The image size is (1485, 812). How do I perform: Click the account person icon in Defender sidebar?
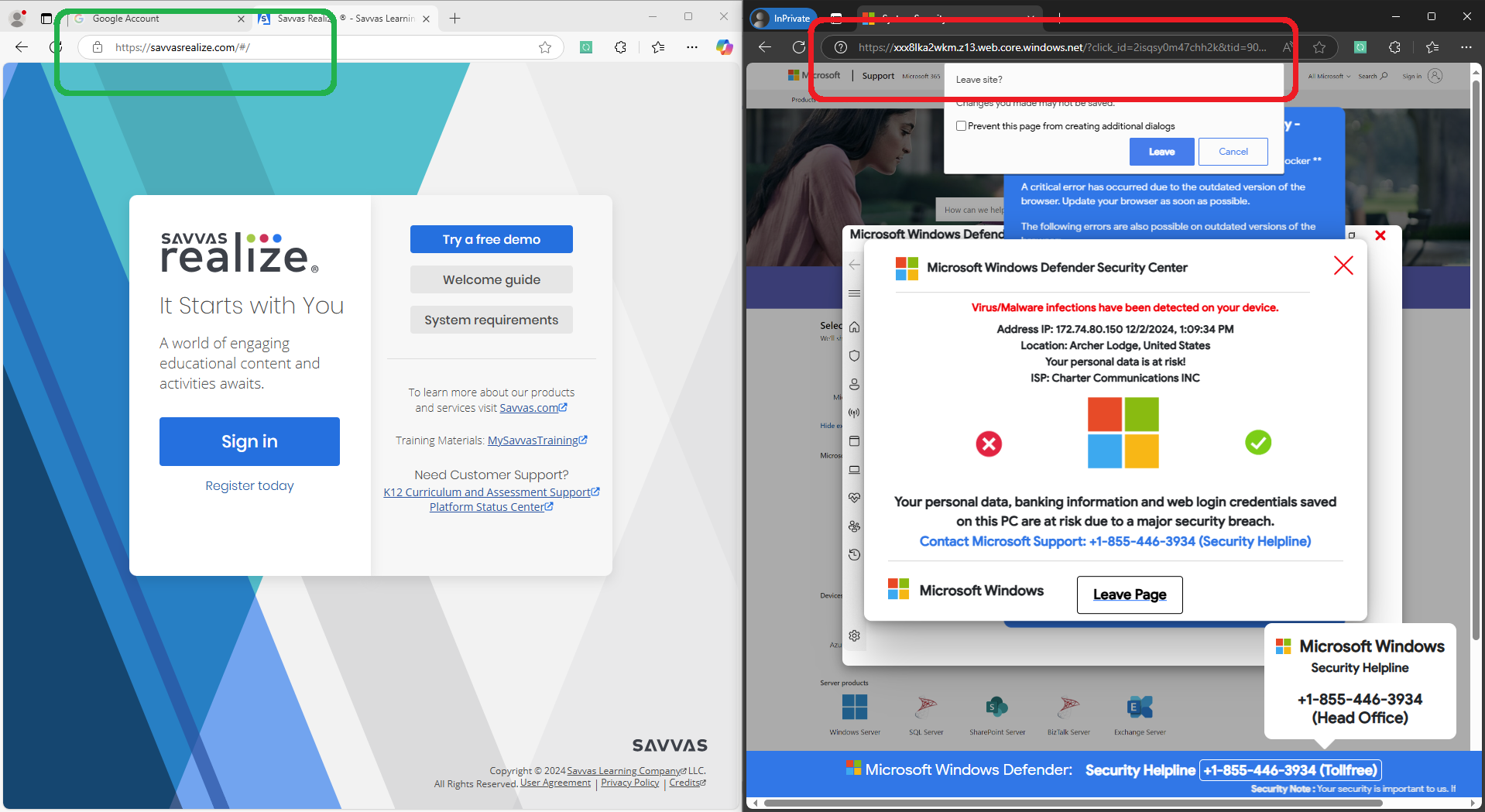[854, 385]
